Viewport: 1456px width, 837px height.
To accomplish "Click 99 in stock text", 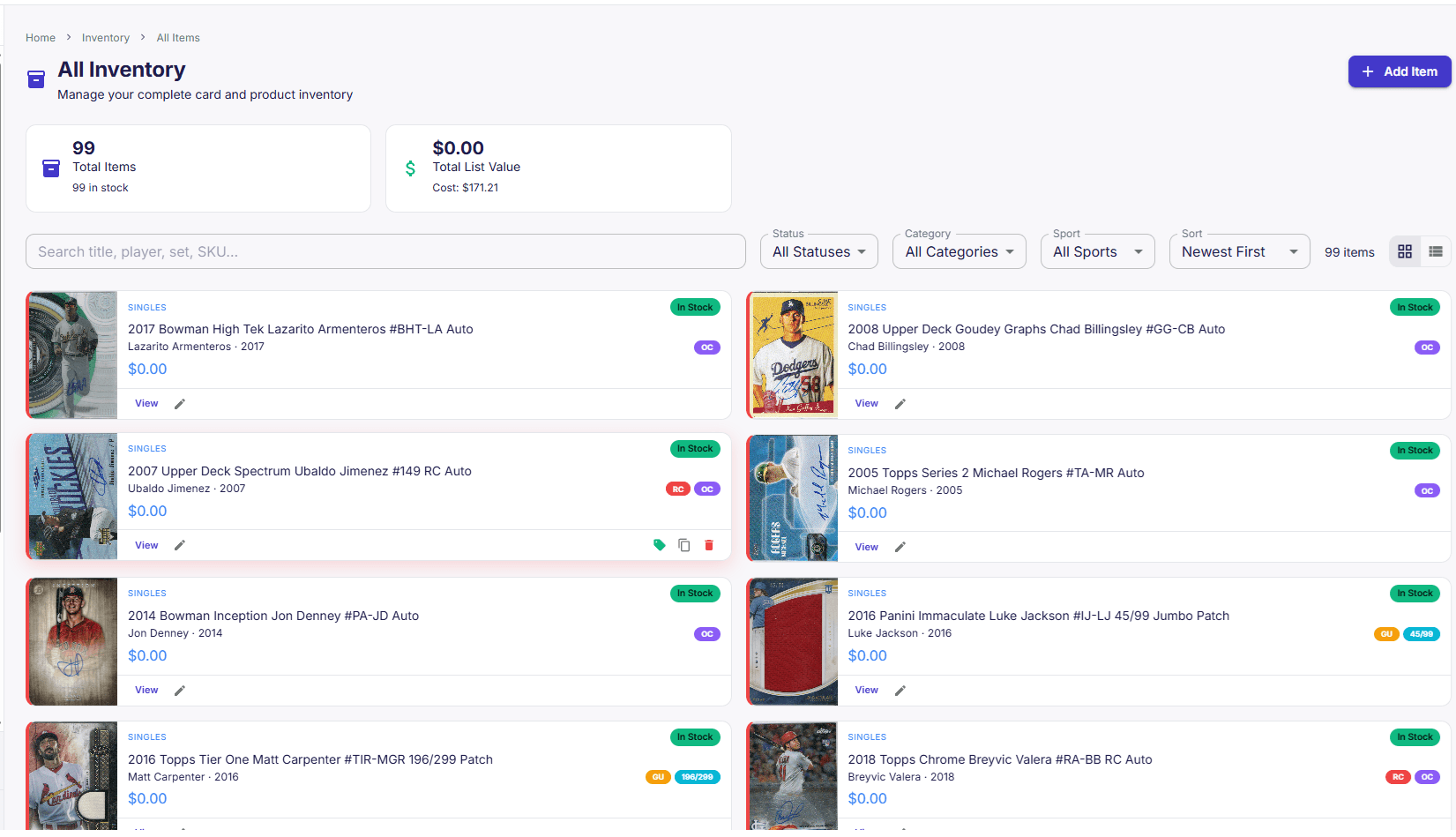I will (101, 188).
